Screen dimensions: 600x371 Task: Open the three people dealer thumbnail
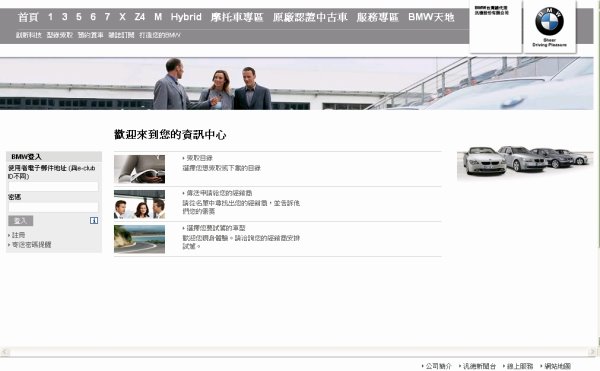point(139,204)
